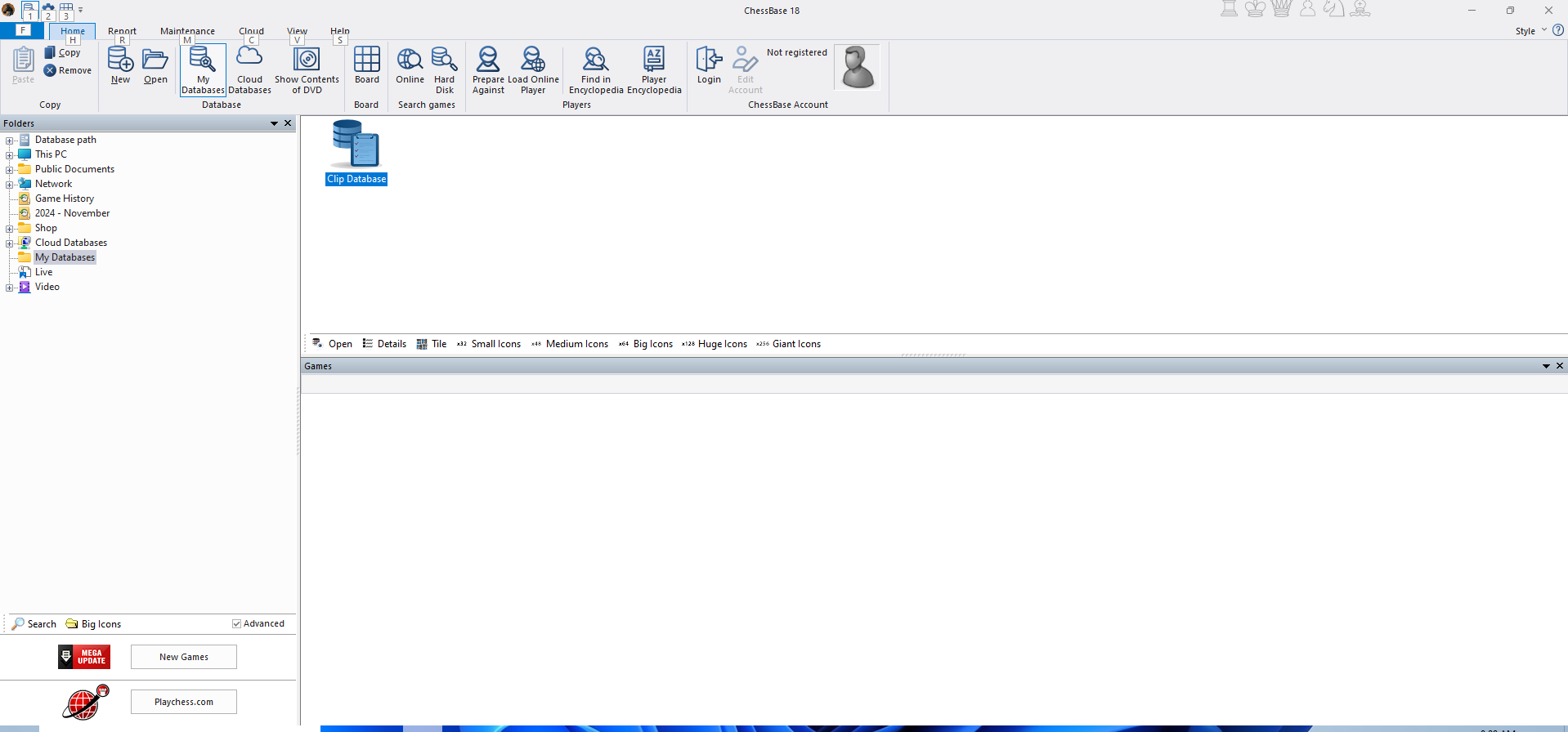Open the Games panel dropdown arrow
Screen dimensions: 1568x732
(x=1546, y=366)
